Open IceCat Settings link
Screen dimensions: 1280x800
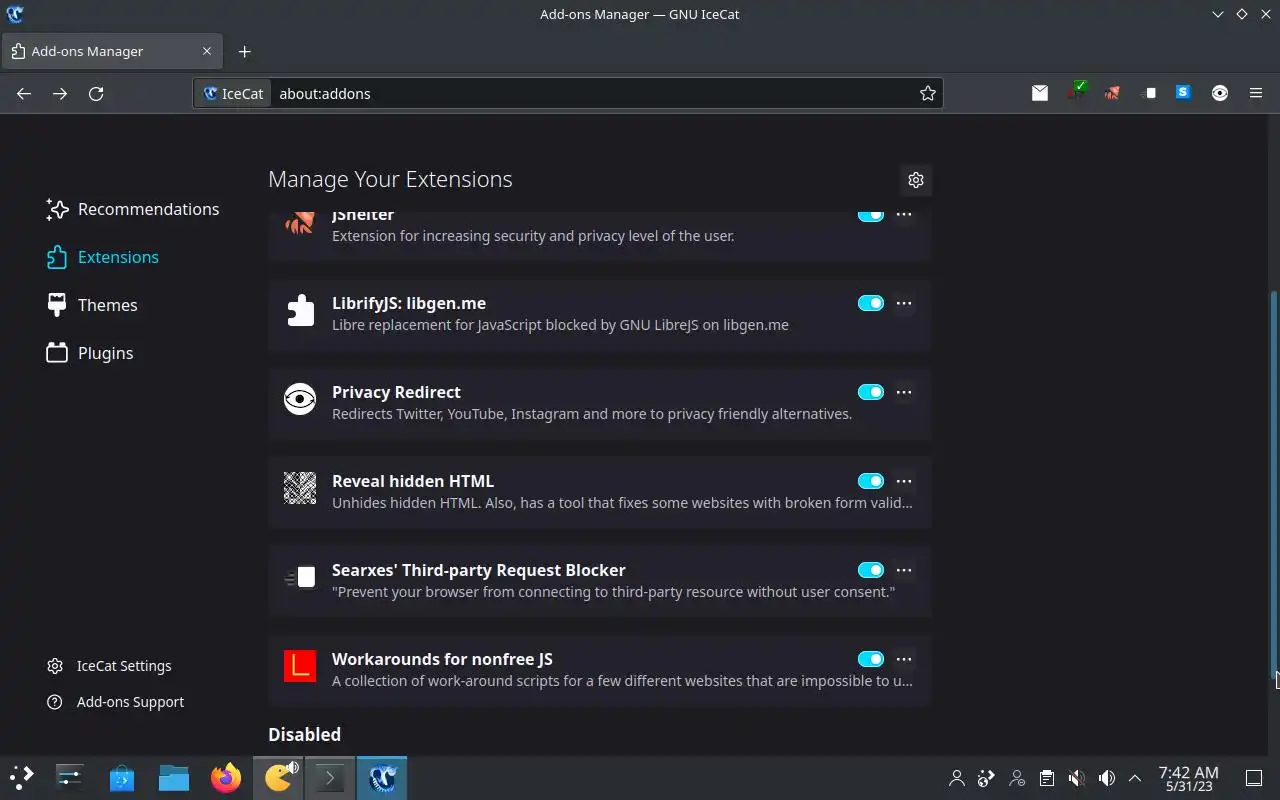(109, 666)
